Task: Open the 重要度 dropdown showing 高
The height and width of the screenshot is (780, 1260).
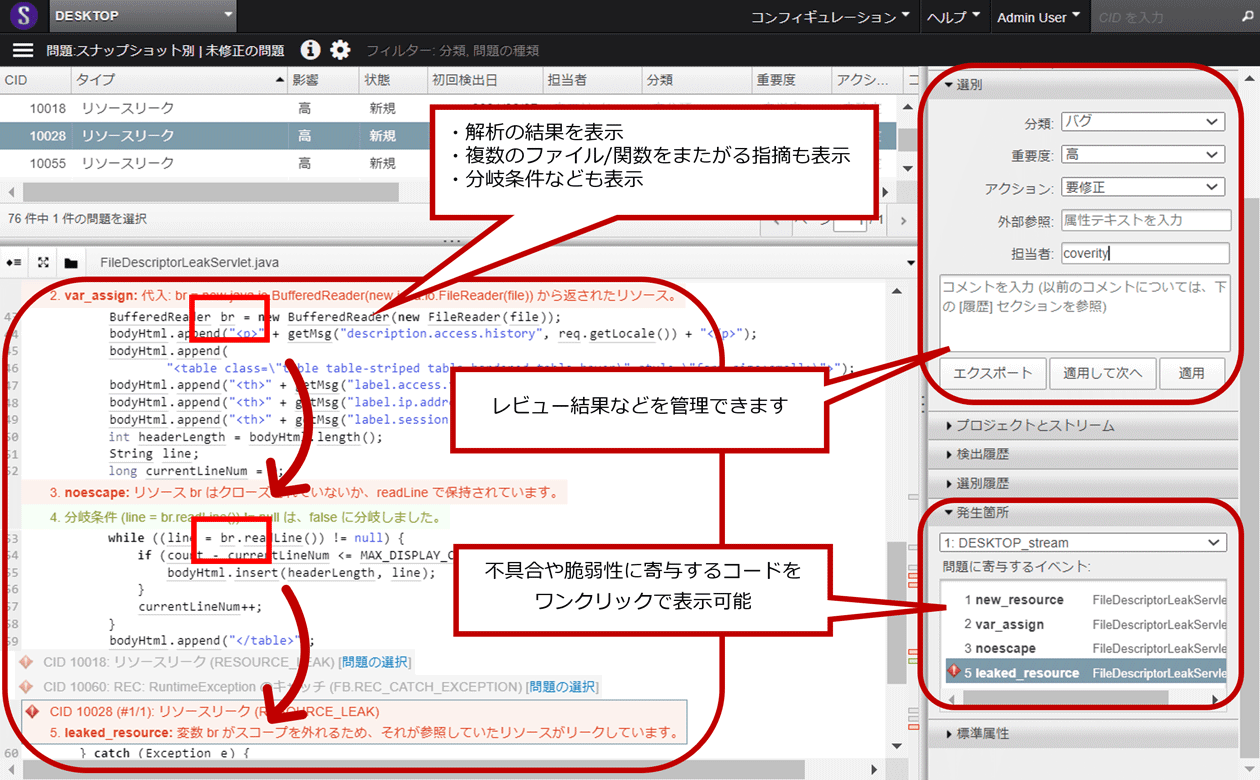Action: click(1142, 155)
